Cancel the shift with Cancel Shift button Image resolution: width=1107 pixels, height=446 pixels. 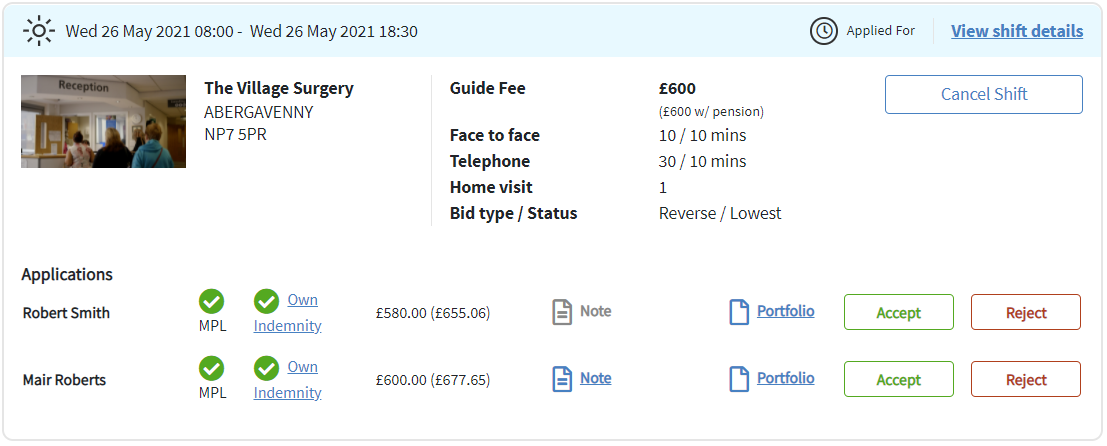[x=983, y=95]
